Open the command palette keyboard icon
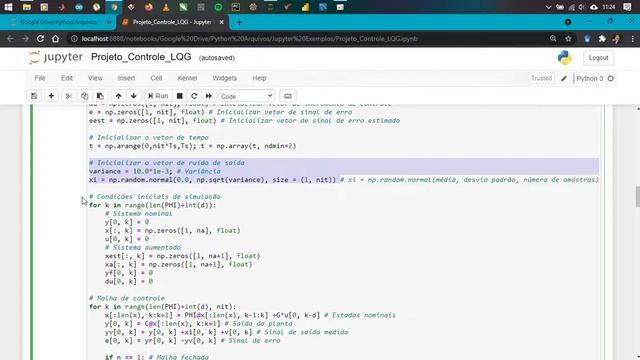Screen dimensions: 640x360 click(288, 96)
